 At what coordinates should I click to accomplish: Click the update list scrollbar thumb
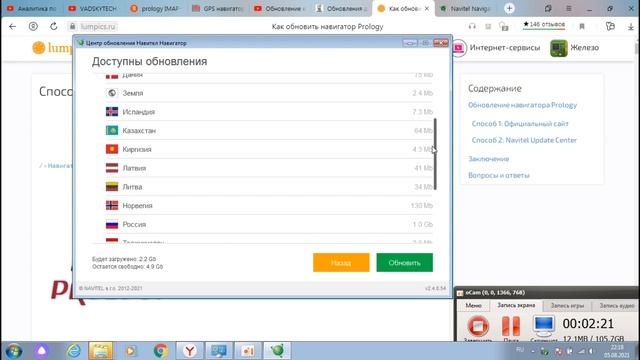[x=435, y=154]
